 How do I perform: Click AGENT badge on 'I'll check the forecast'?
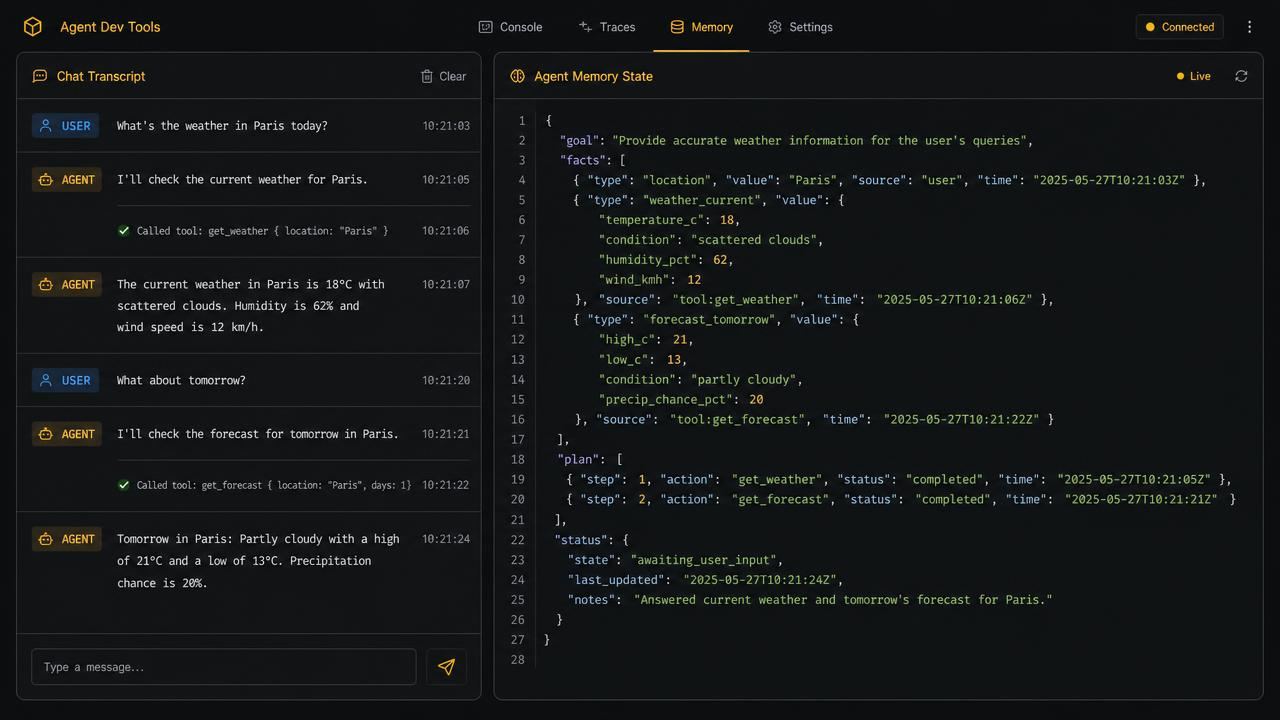click(67, 434)
